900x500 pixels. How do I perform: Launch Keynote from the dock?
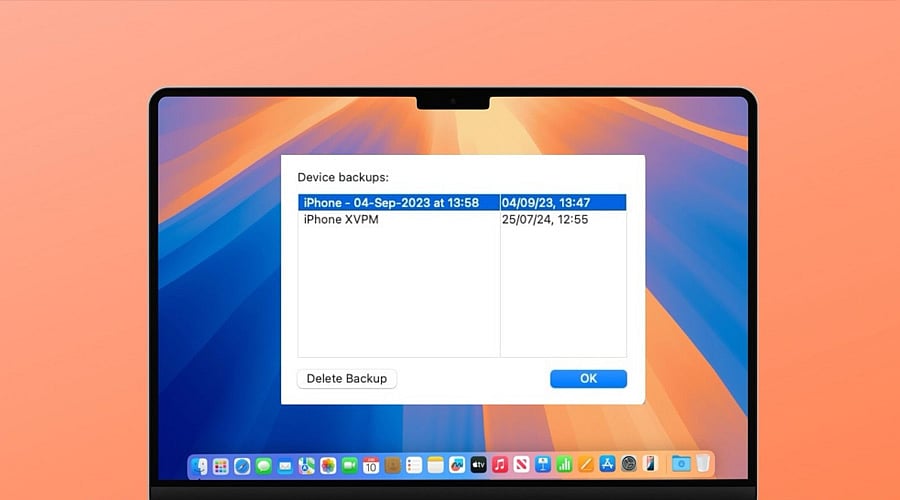[543, 466]
